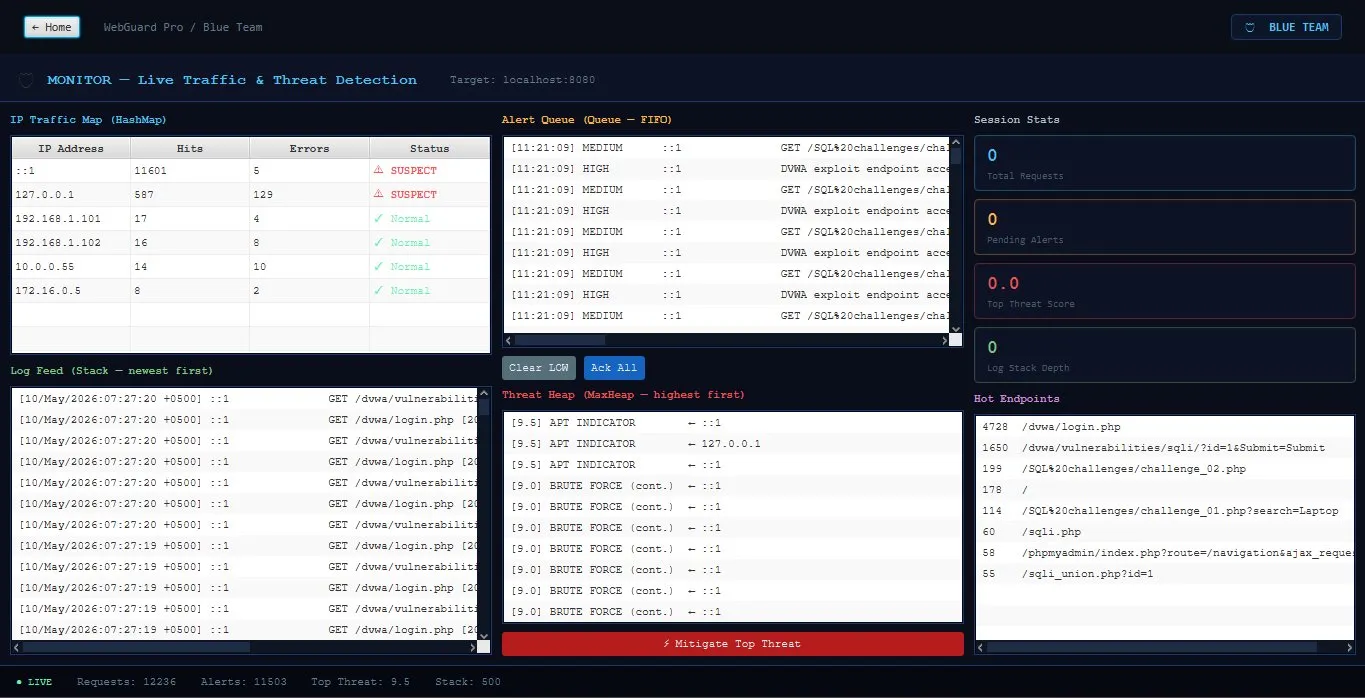This screenshot has width=1365, height=698.
Task: Click the Alert Queue horizontal scrollbar
Action: click(x=726, y=341)
